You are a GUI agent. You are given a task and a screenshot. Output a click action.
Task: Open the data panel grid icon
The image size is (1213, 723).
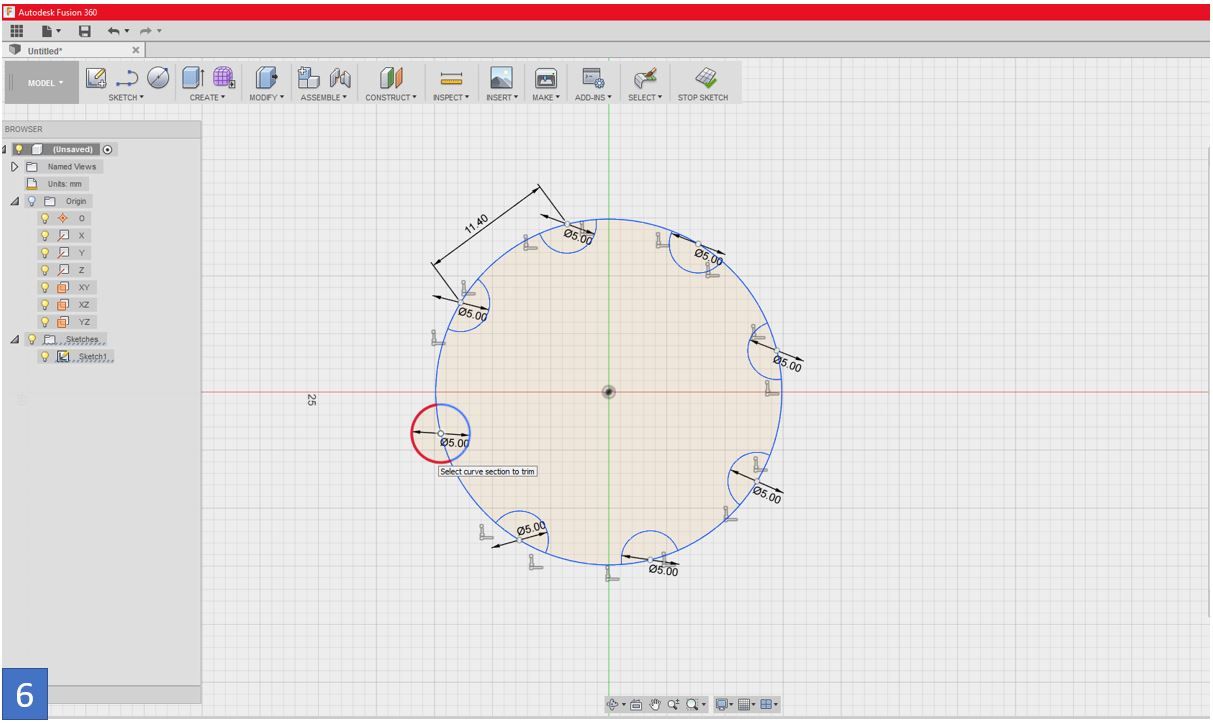click(17, 31)
